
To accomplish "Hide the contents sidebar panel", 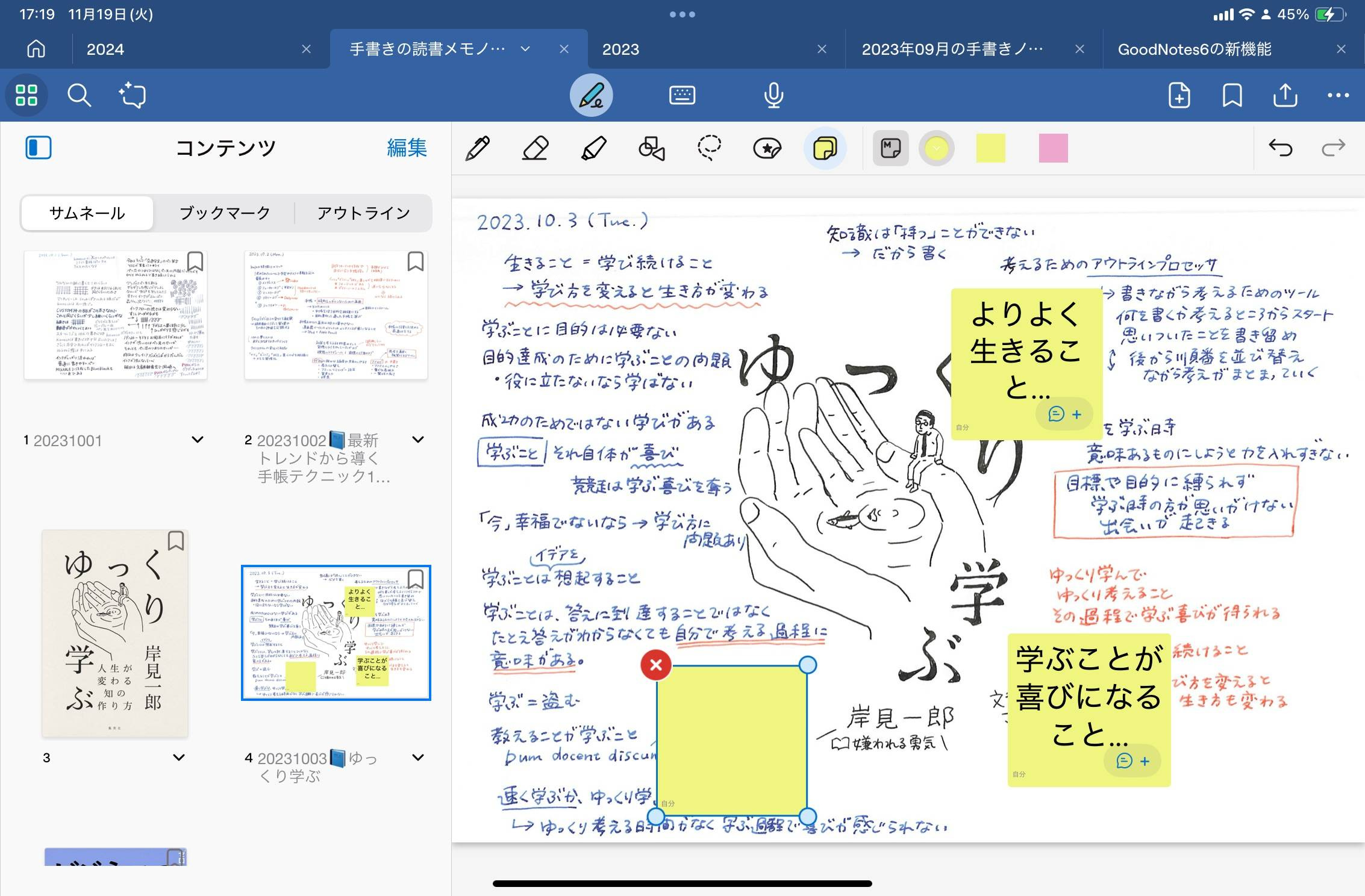I will pyautogui.click(x=39, y=148).
